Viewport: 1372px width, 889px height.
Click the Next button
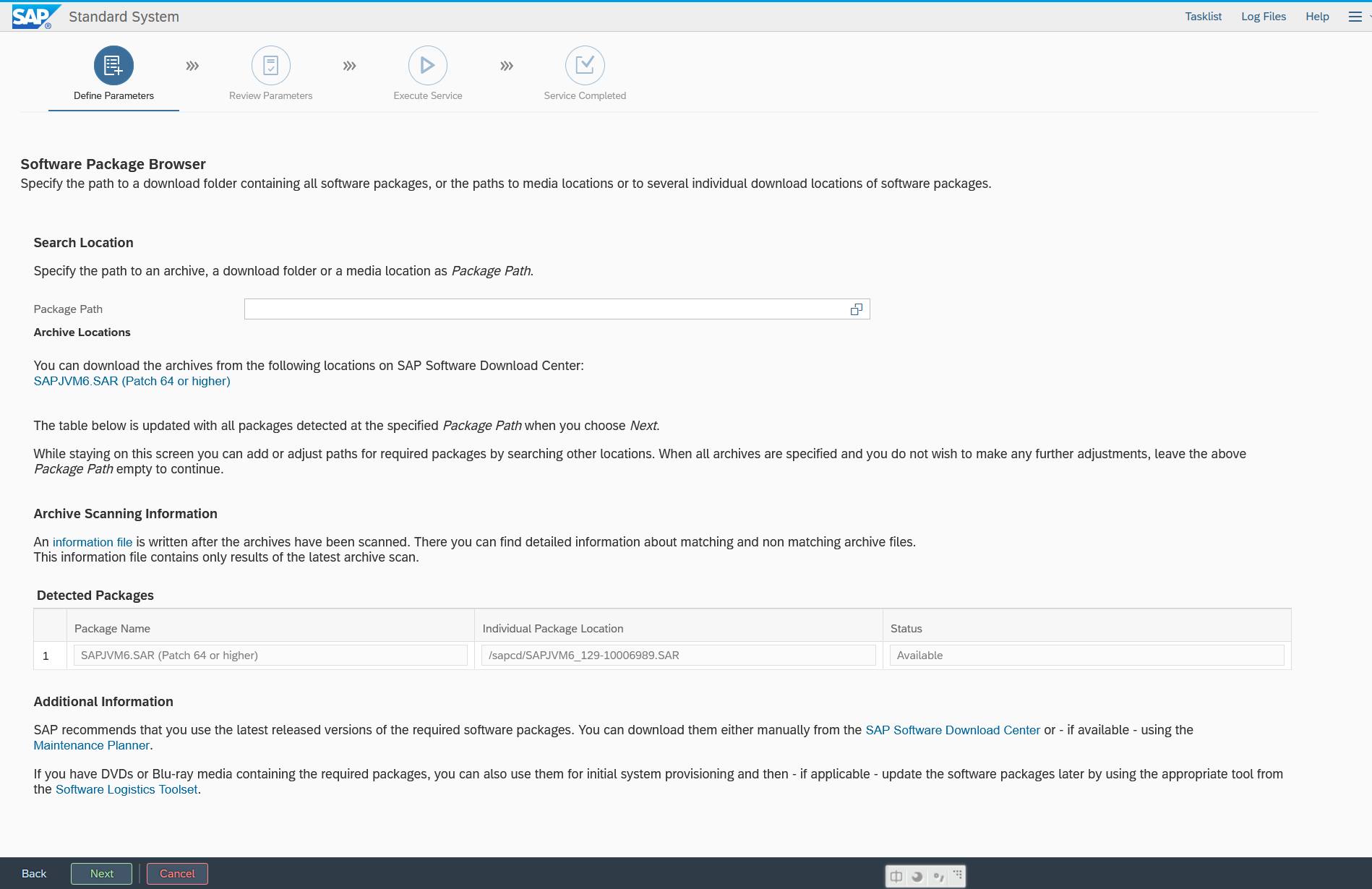pos(102,874)
